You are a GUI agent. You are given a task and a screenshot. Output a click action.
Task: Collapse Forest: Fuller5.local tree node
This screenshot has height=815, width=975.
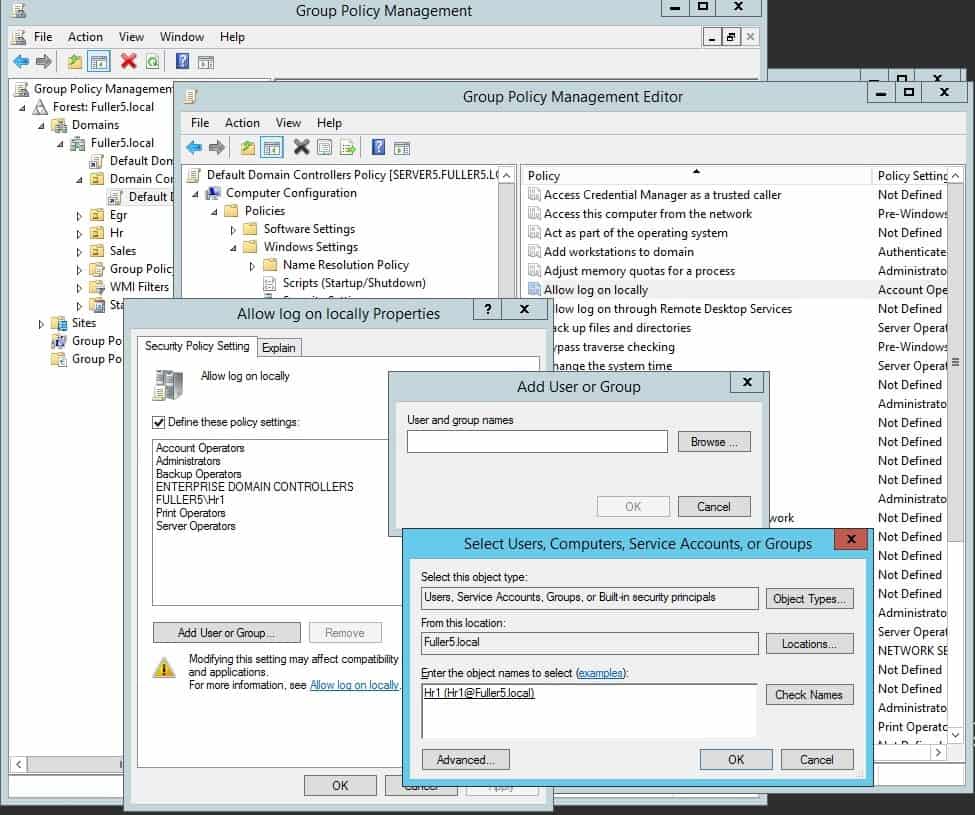tap(22, 108)
